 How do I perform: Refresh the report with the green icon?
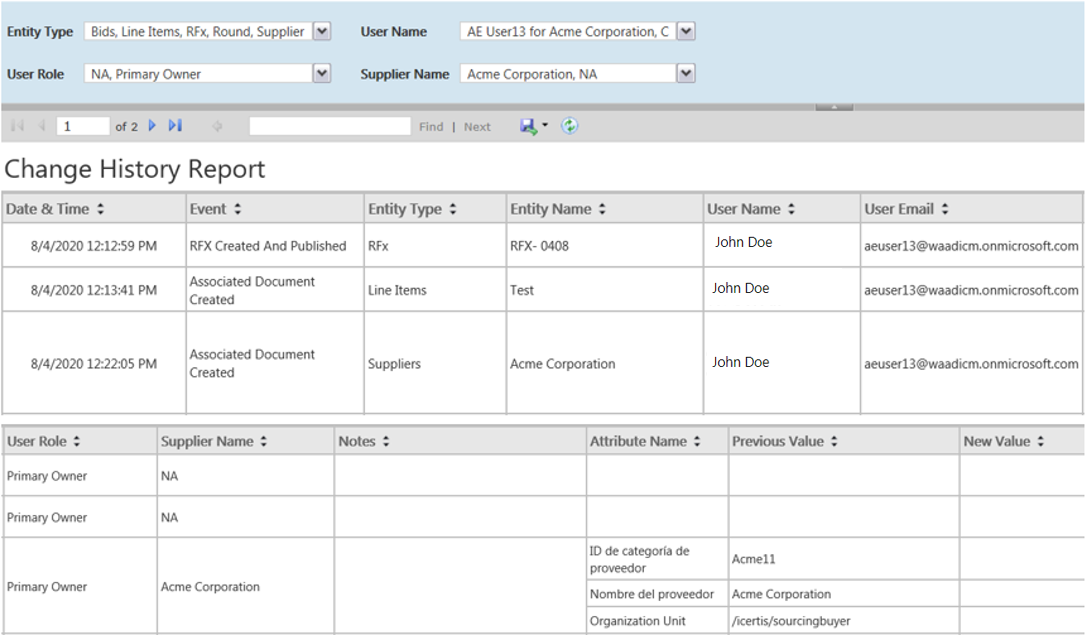[x=569, y=126]
